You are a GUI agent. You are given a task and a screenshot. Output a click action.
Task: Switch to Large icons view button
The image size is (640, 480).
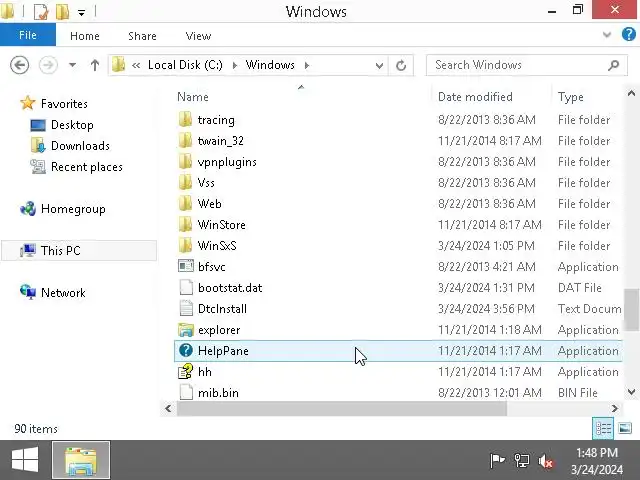click(625, 429)
